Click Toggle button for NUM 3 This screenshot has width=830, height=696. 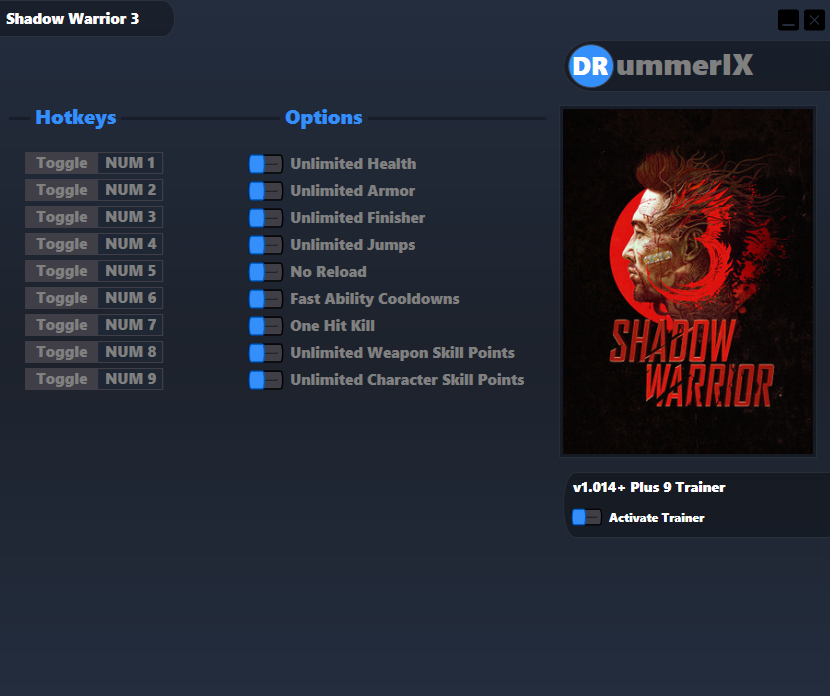[61, 217]
